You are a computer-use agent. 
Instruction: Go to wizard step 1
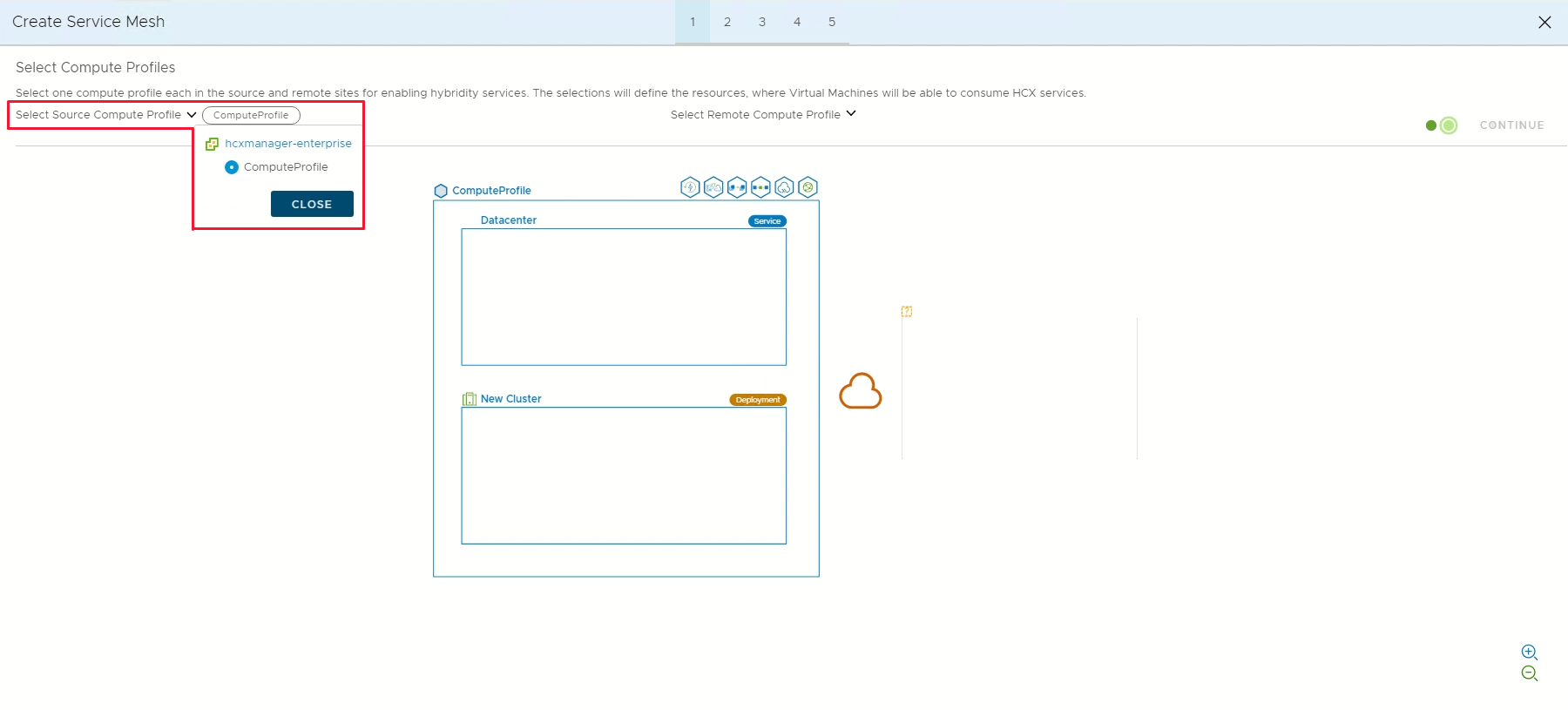tap(693, 22)
